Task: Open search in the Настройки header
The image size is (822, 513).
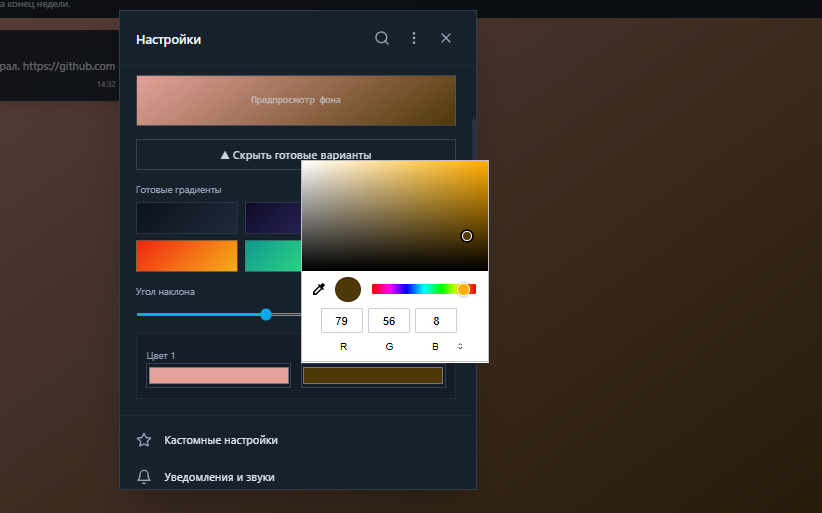Action: point(382,38)
